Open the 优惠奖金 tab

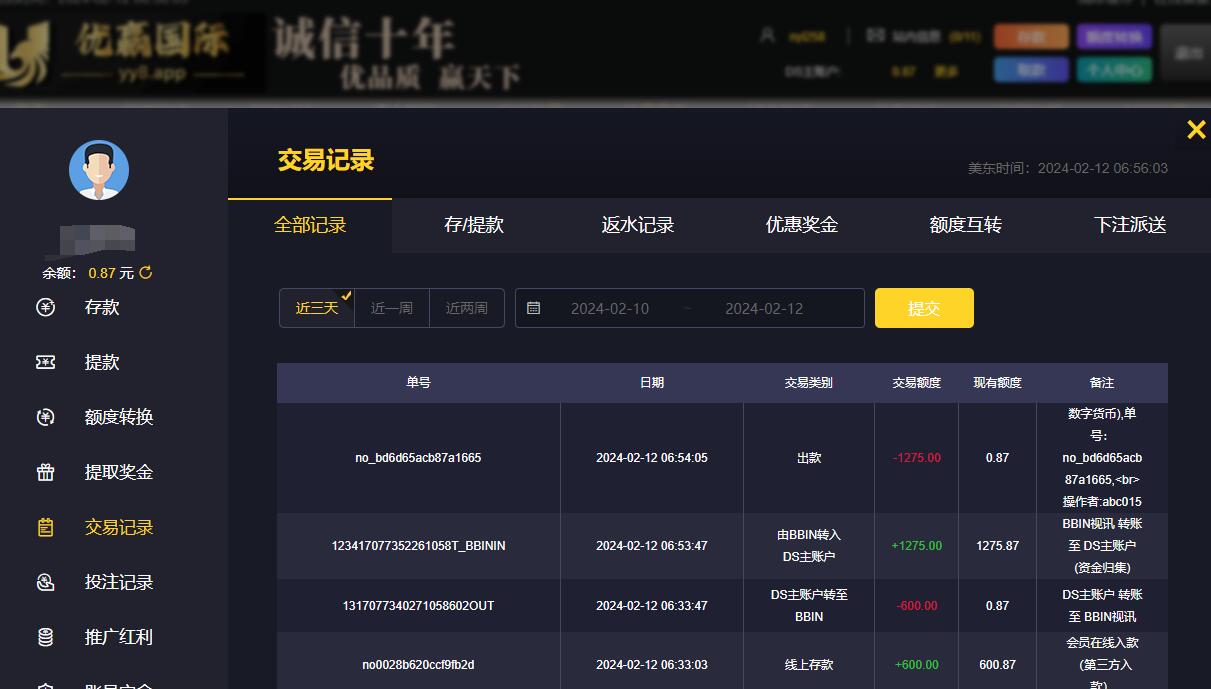pos(802,225)
